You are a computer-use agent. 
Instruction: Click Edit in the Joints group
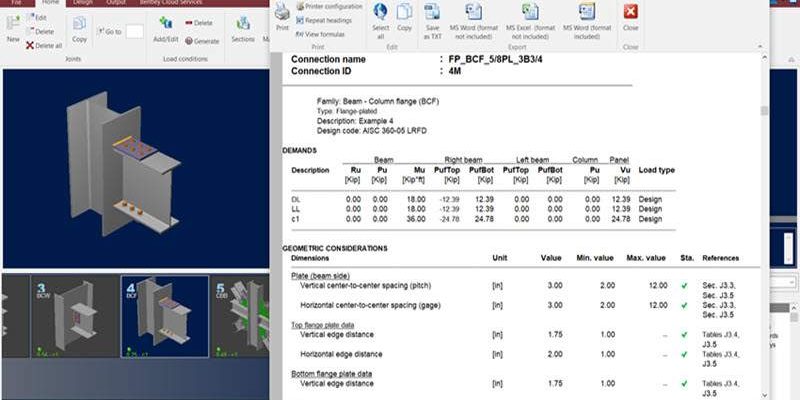36,17
